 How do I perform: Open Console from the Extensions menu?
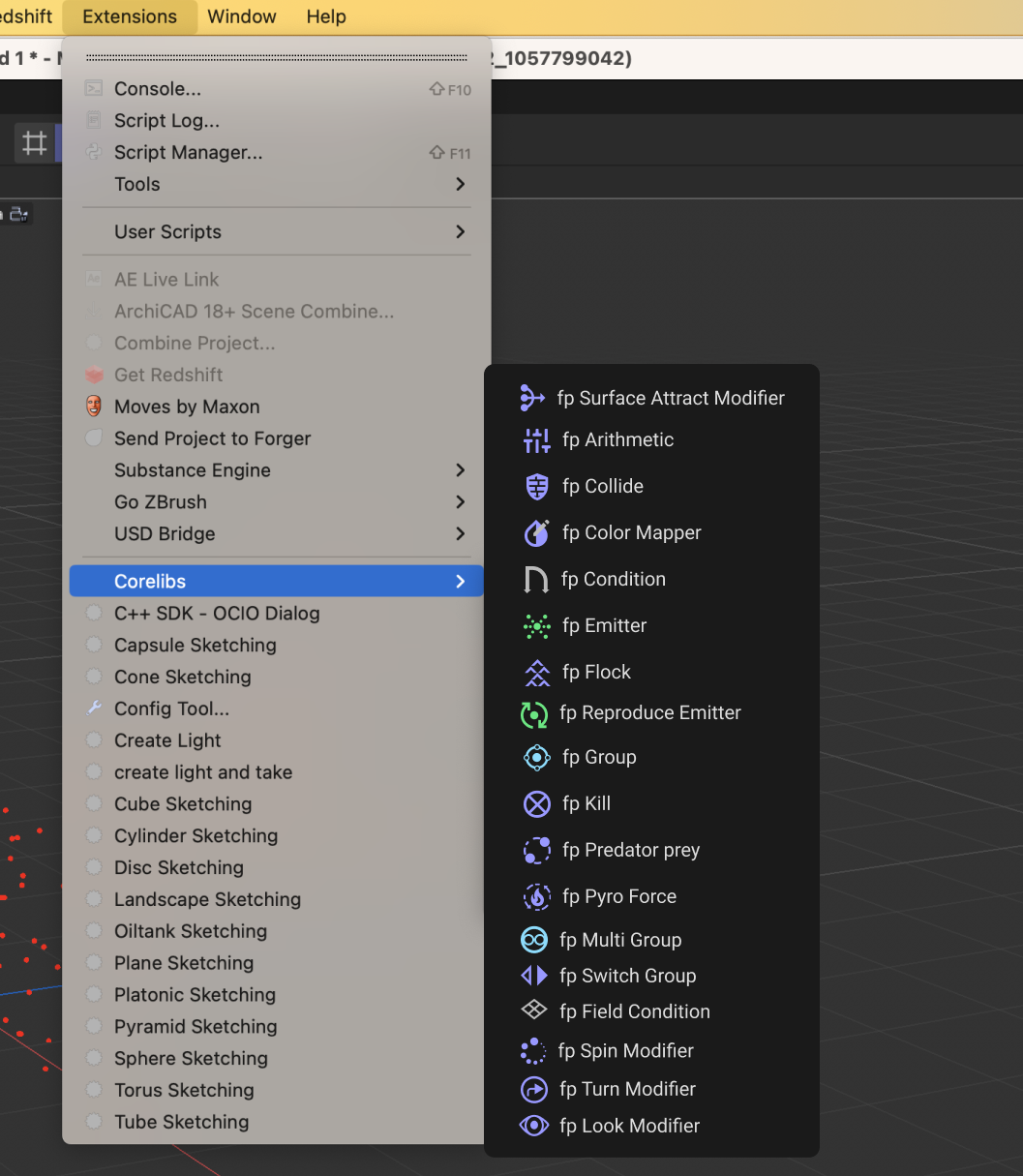pos(277,88)
